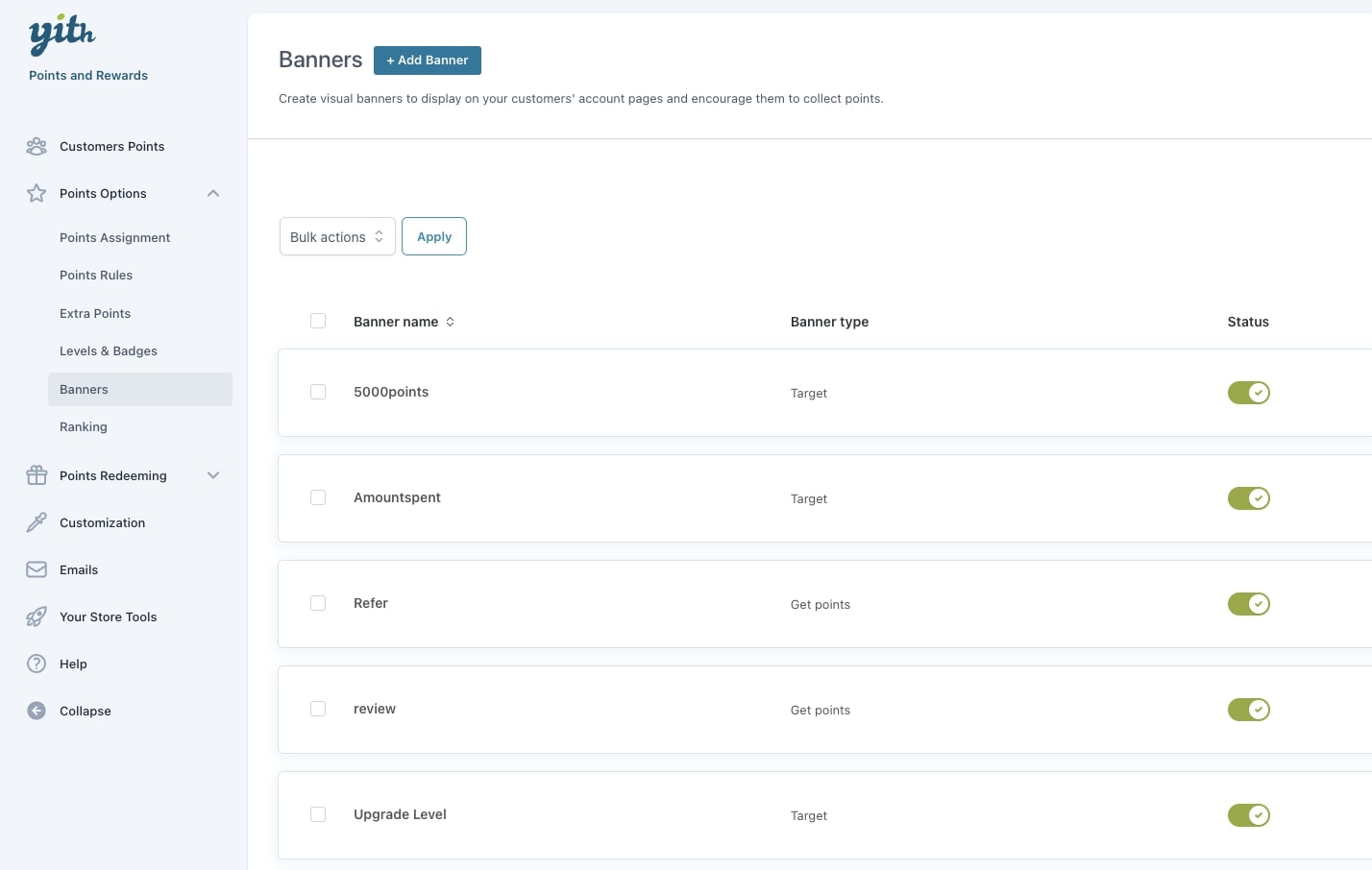Viewport: 1372px width, 870px height.
Task: Click 'Get points' type in Refer row
Action: click(x=821, y=604)
